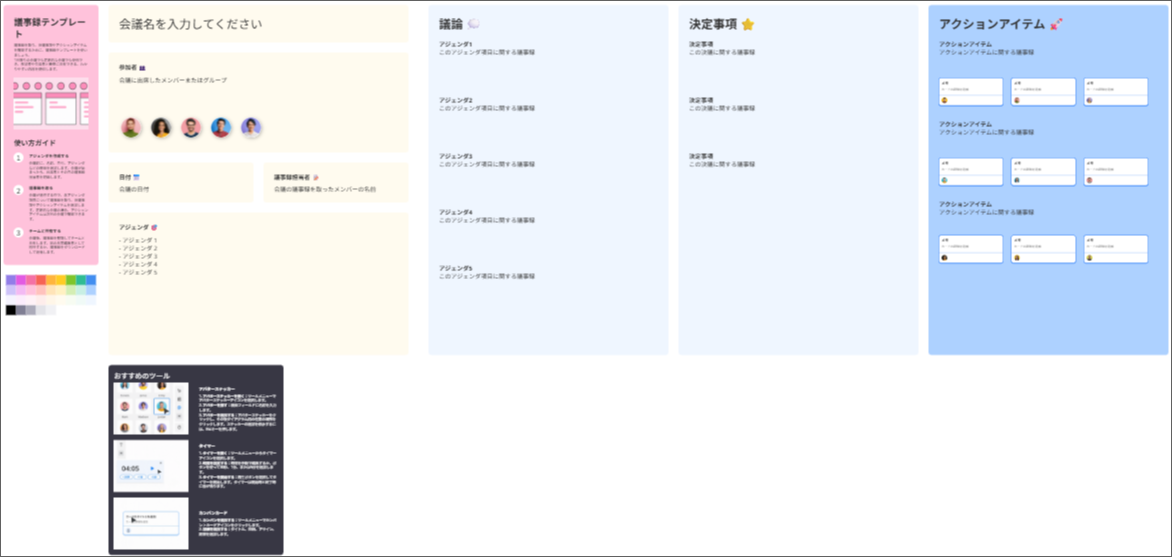Select the bottom-right kanban card in アクションアイテム

(x=1111, y=248)
